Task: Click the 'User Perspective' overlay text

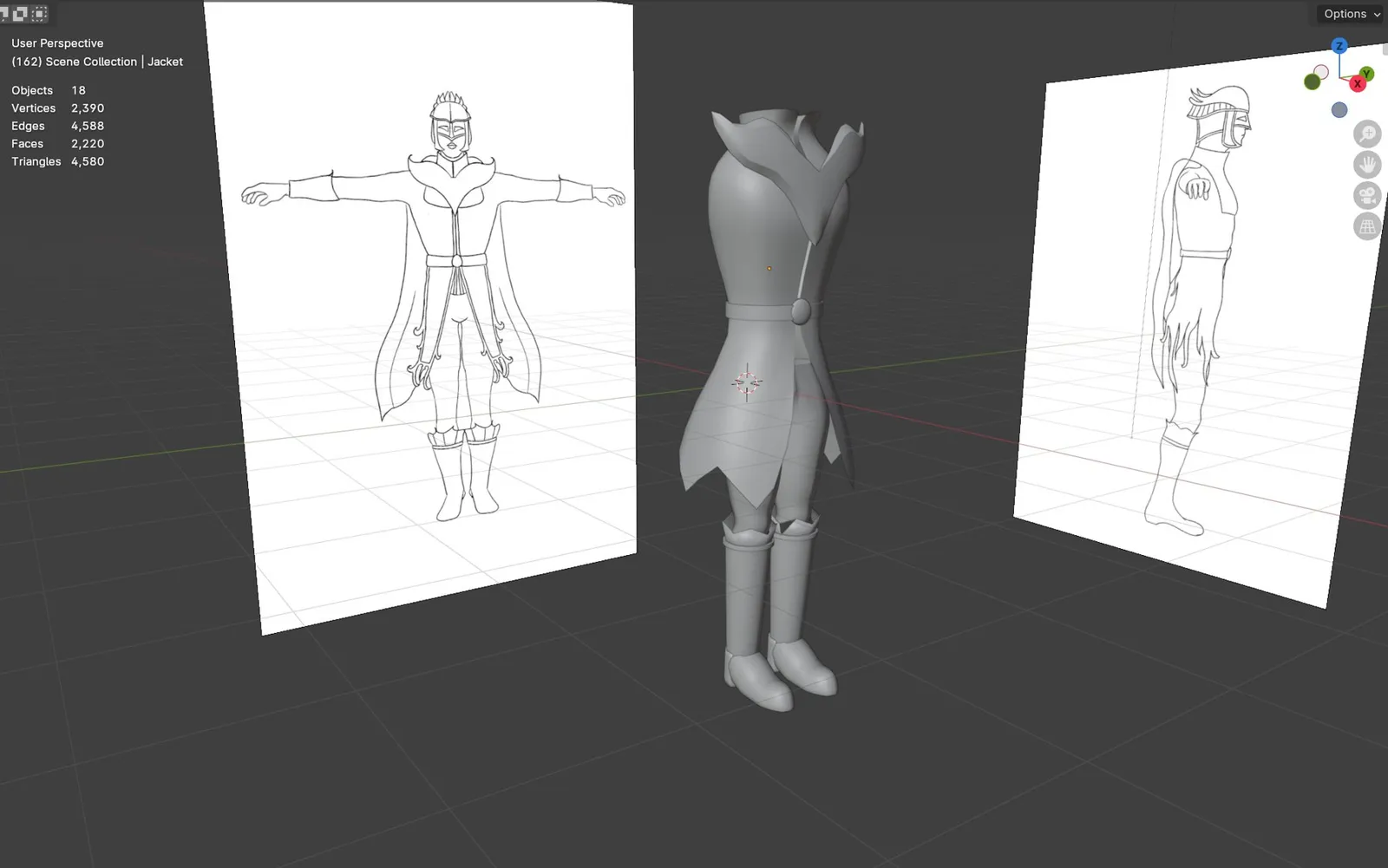Action: (x=57, y=43)
